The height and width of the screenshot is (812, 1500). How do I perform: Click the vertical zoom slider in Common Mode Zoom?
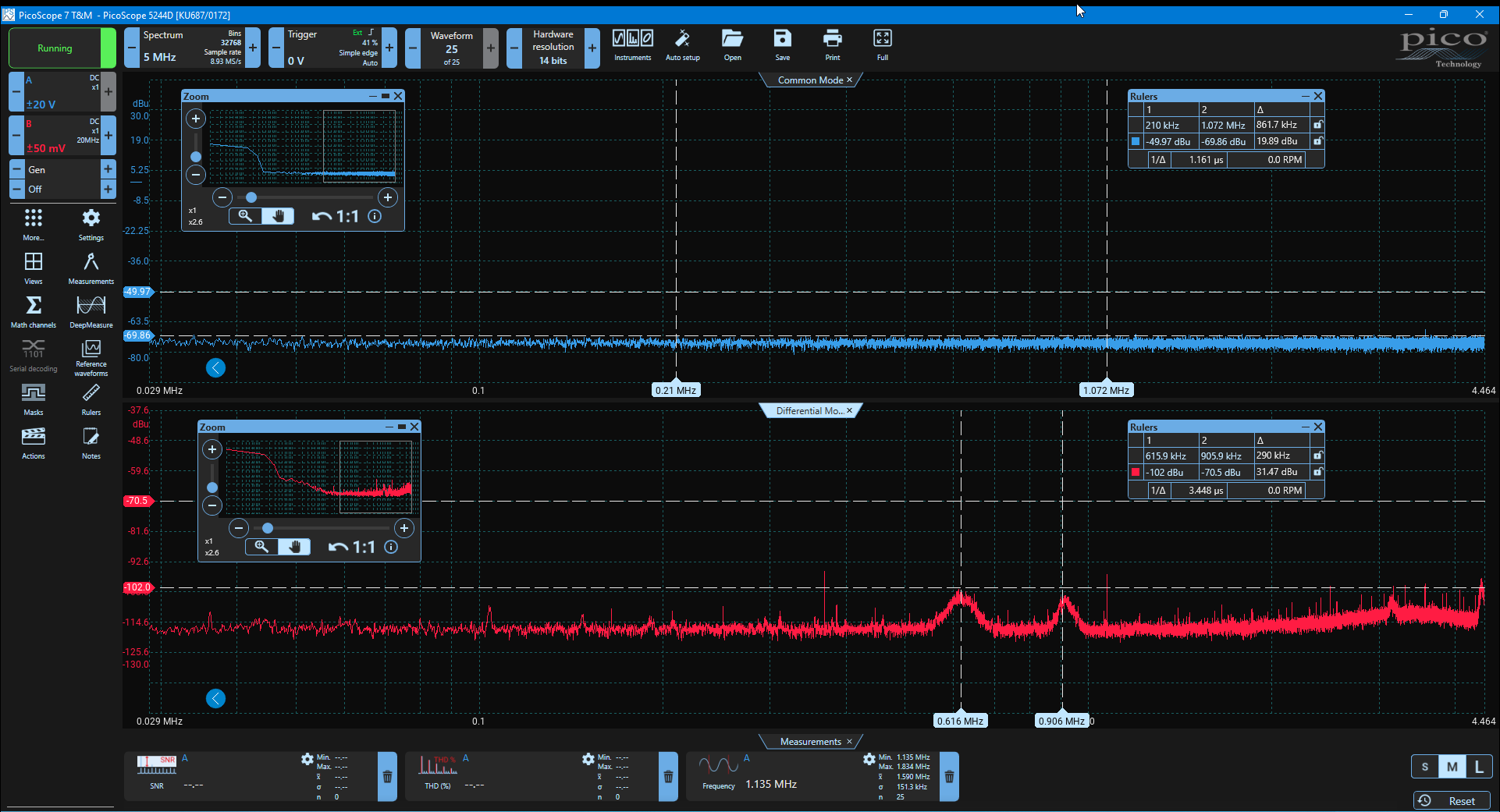(196, 156)
